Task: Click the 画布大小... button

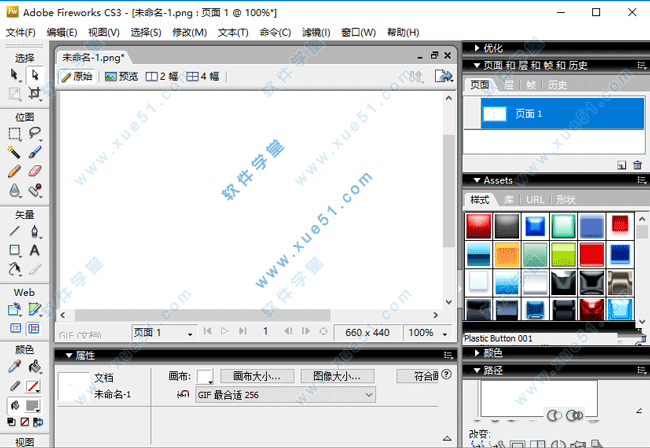Action: coord(257,376)
